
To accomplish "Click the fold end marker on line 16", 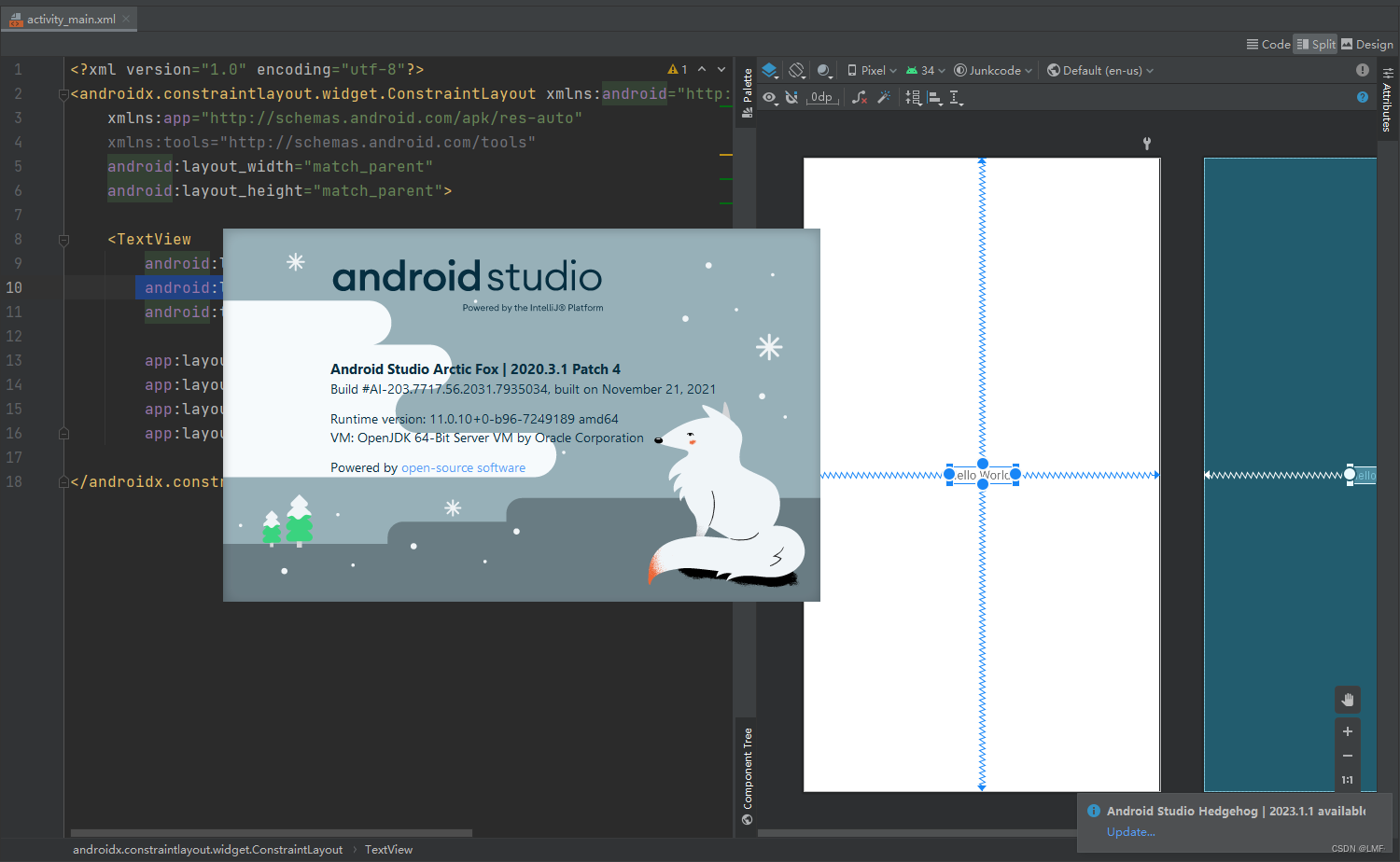I will click(63, 434).
